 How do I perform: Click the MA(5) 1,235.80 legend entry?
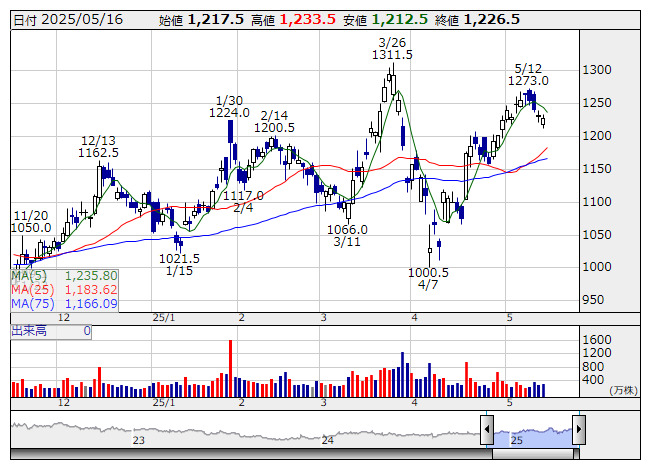[x=64, y=276]
